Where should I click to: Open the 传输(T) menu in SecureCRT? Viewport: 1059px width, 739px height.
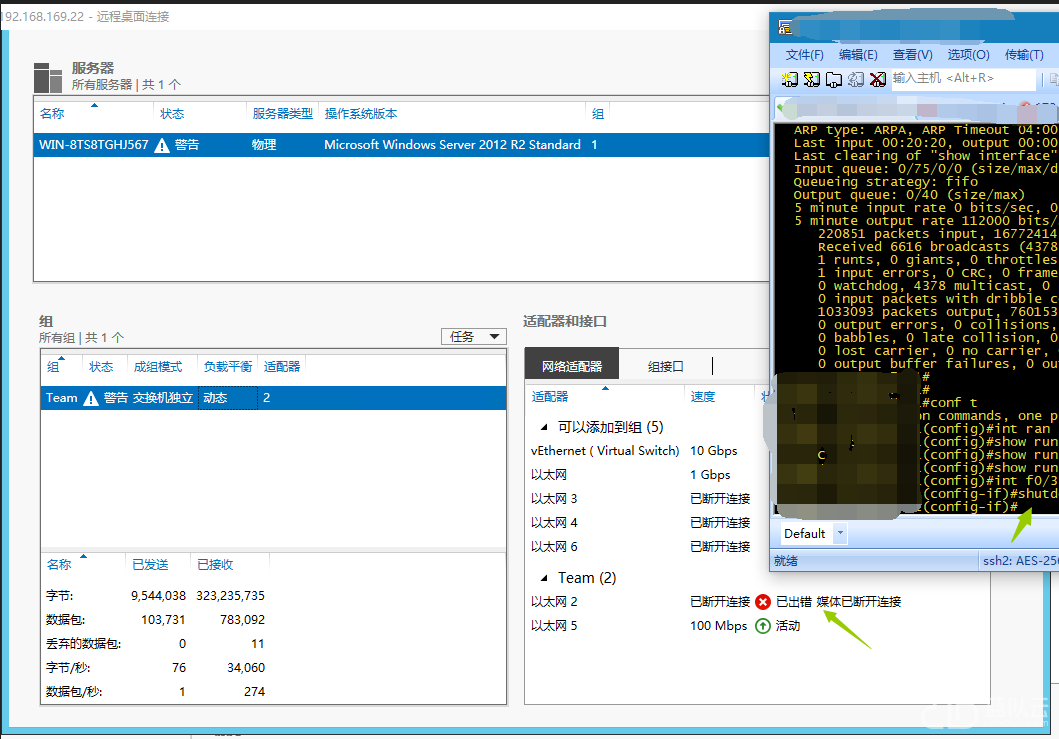tap(1024, 55)
